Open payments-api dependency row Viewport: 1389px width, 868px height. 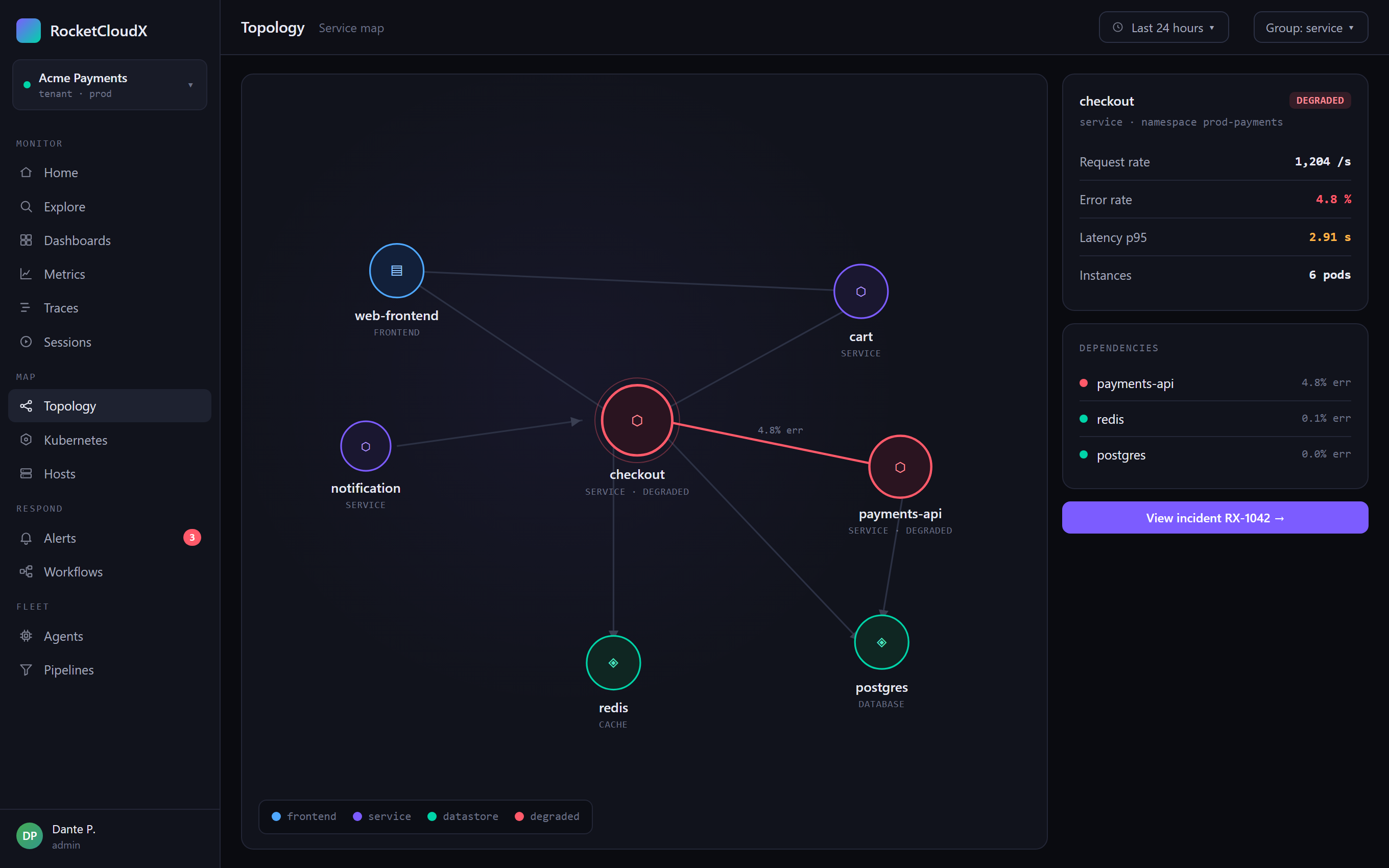click(x=1214, y=383)
